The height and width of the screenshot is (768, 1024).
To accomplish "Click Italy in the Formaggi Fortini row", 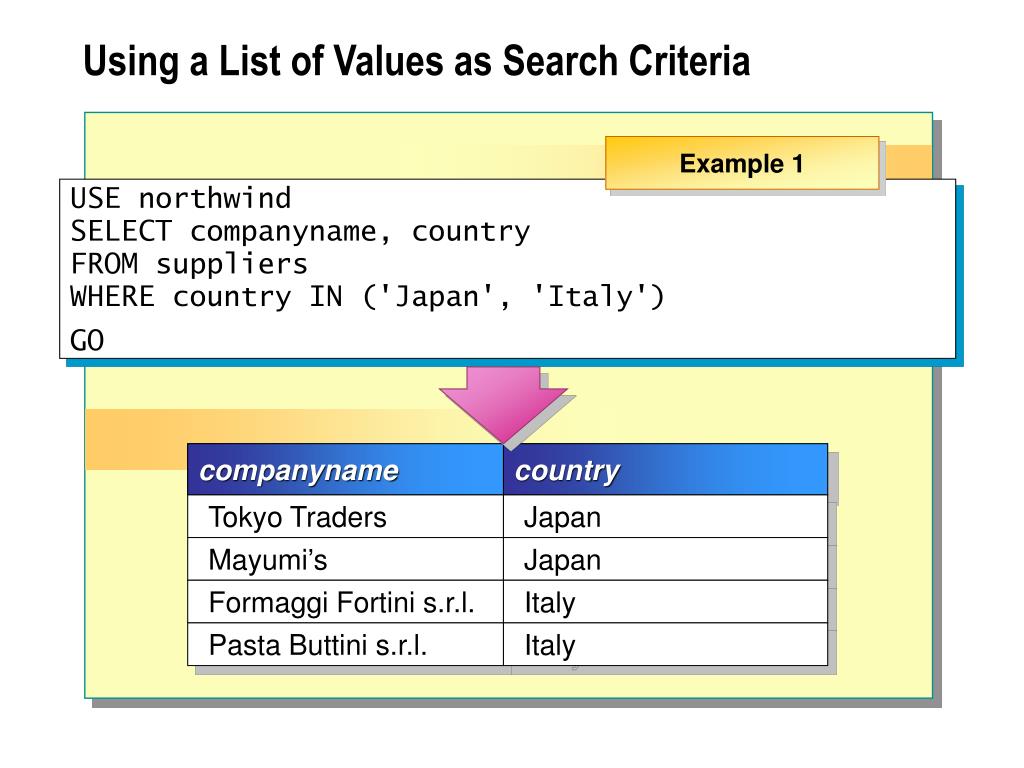I will coord(550,603).
